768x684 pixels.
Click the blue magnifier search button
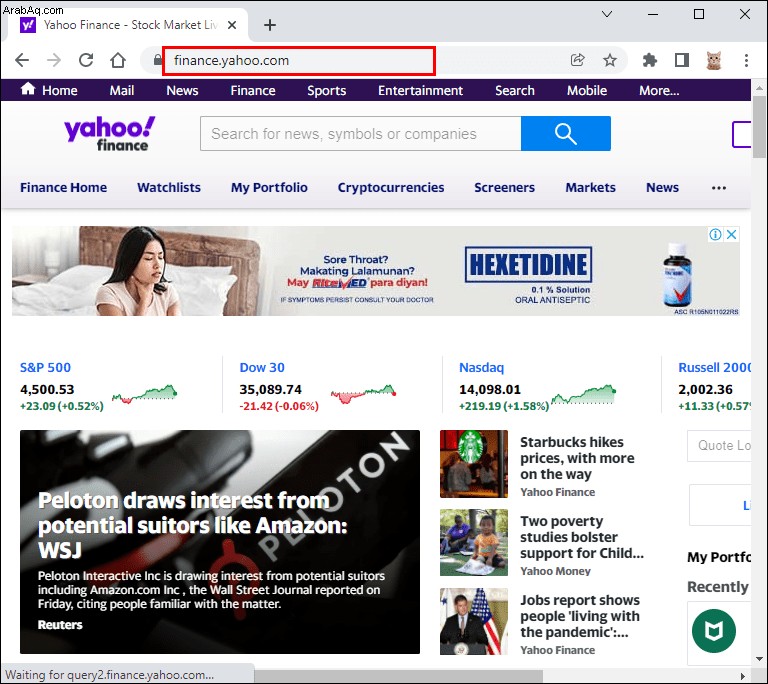566,133
